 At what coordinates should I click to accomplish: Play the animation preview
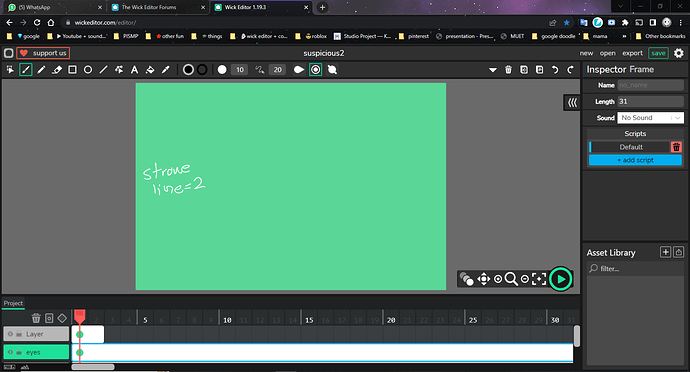[x=561, y=279]
